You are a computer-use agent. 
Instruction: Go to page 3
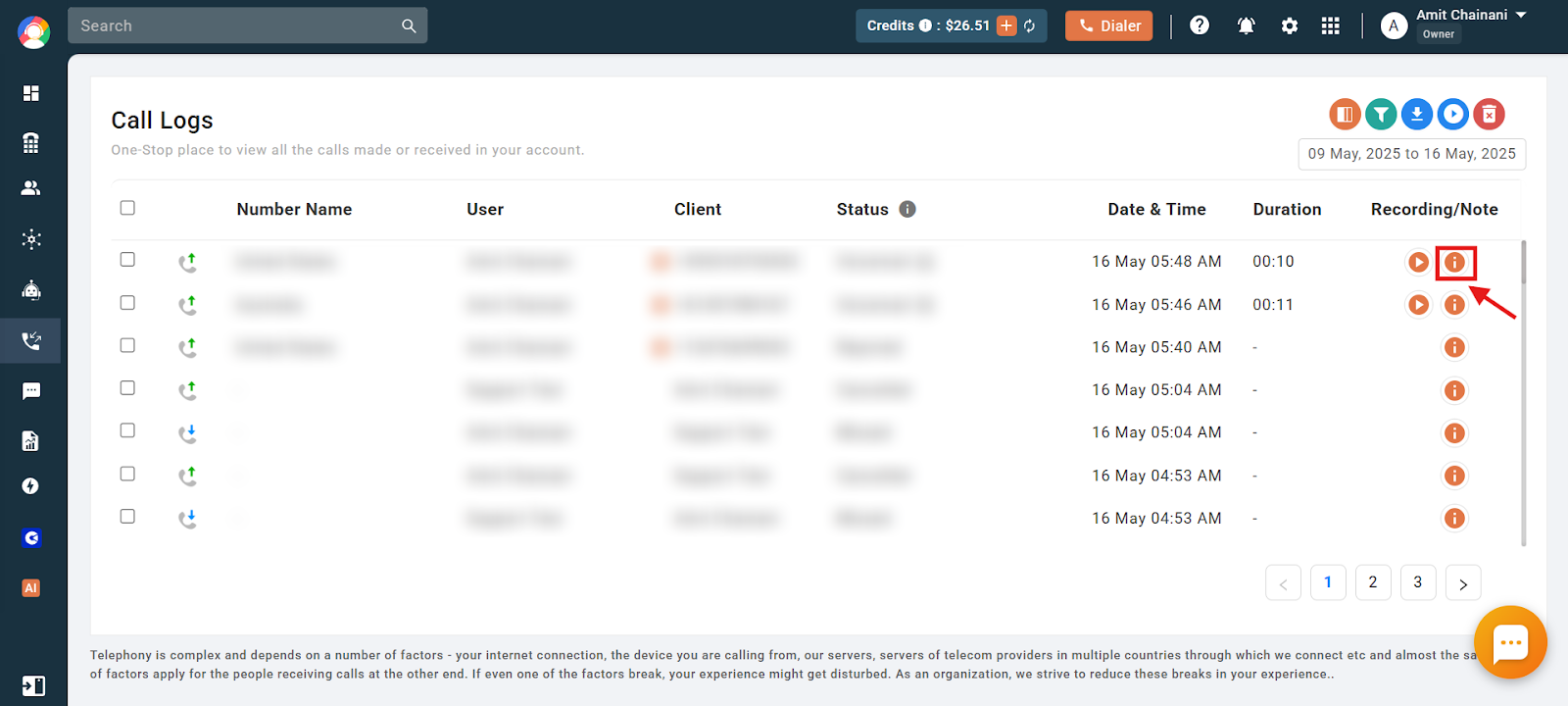tap(1418, 582)
